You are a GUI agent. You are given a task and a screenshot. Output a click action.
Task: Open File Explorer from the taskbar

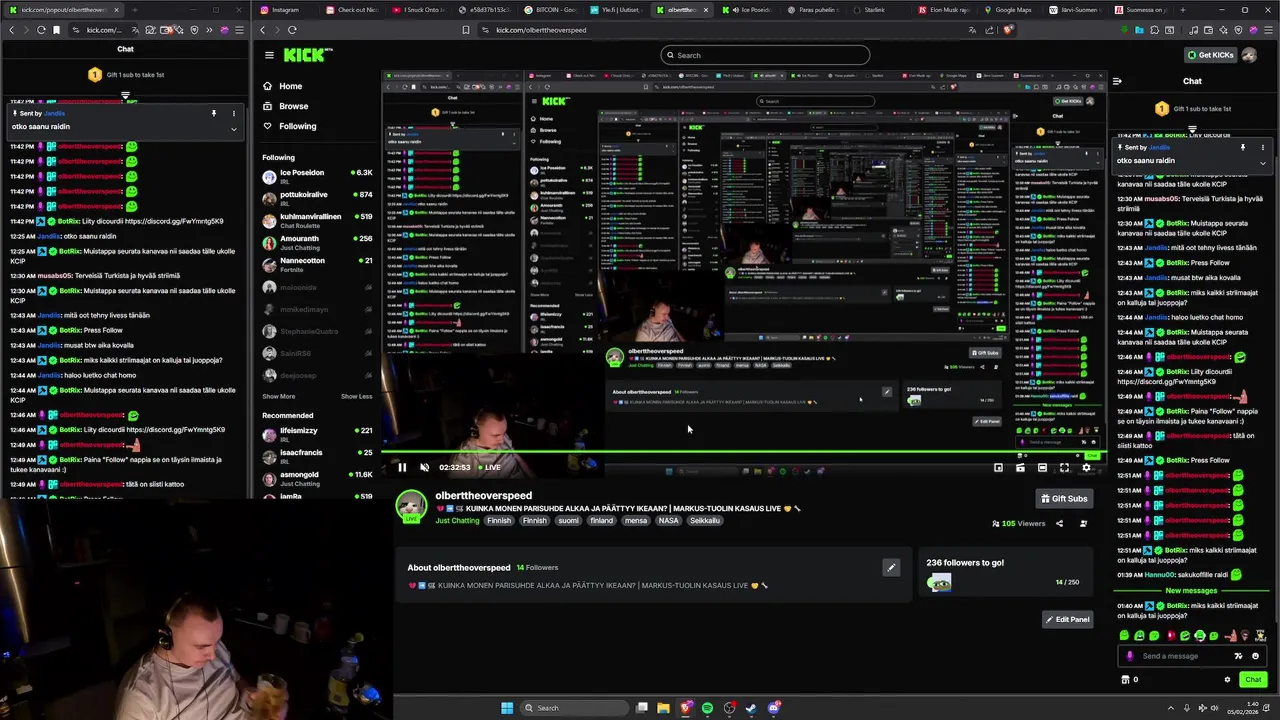tap(663, 708)
